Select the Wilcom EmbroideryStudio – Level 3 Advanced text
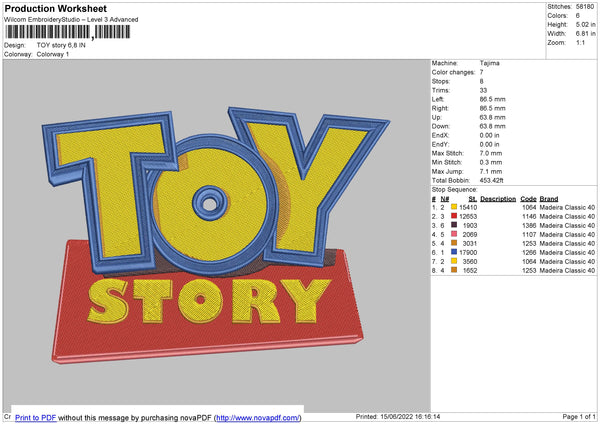This screenshot has height=424, width=600. pyautogui.click(x=71, y=20)
